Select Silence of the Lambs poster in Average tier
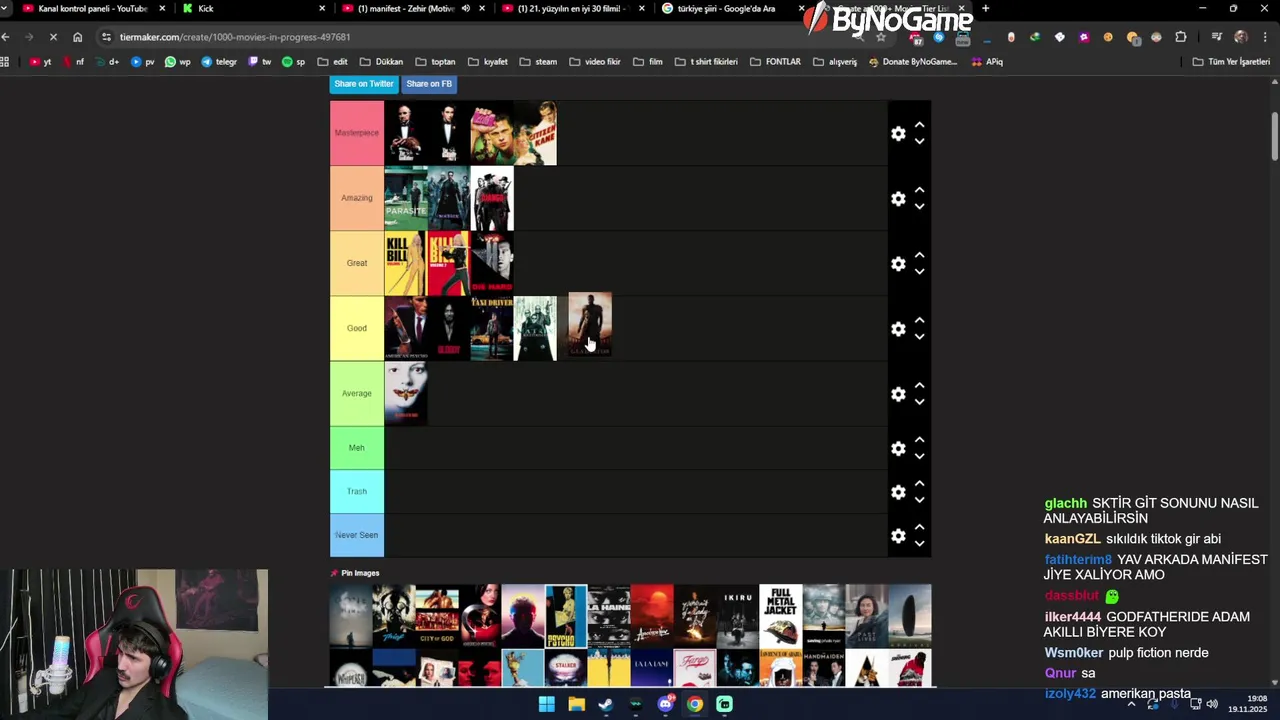 click(x=406, y=393)
